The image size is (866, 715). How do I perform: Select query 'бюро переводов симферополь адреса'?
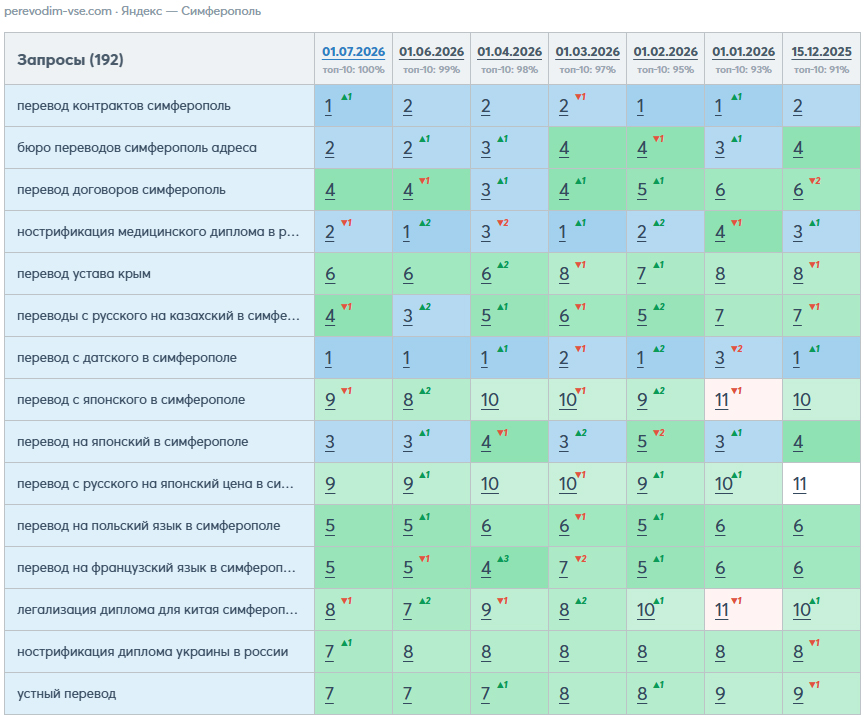[137, 148]
